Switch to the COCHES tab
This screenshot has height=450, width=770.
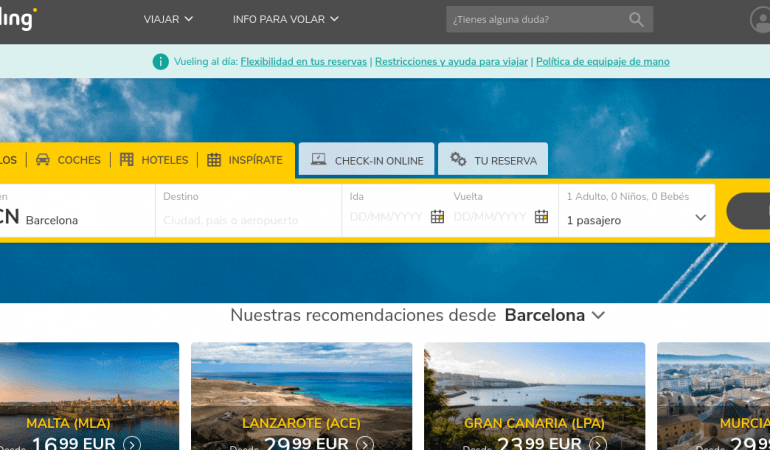[x=68, y=160]
